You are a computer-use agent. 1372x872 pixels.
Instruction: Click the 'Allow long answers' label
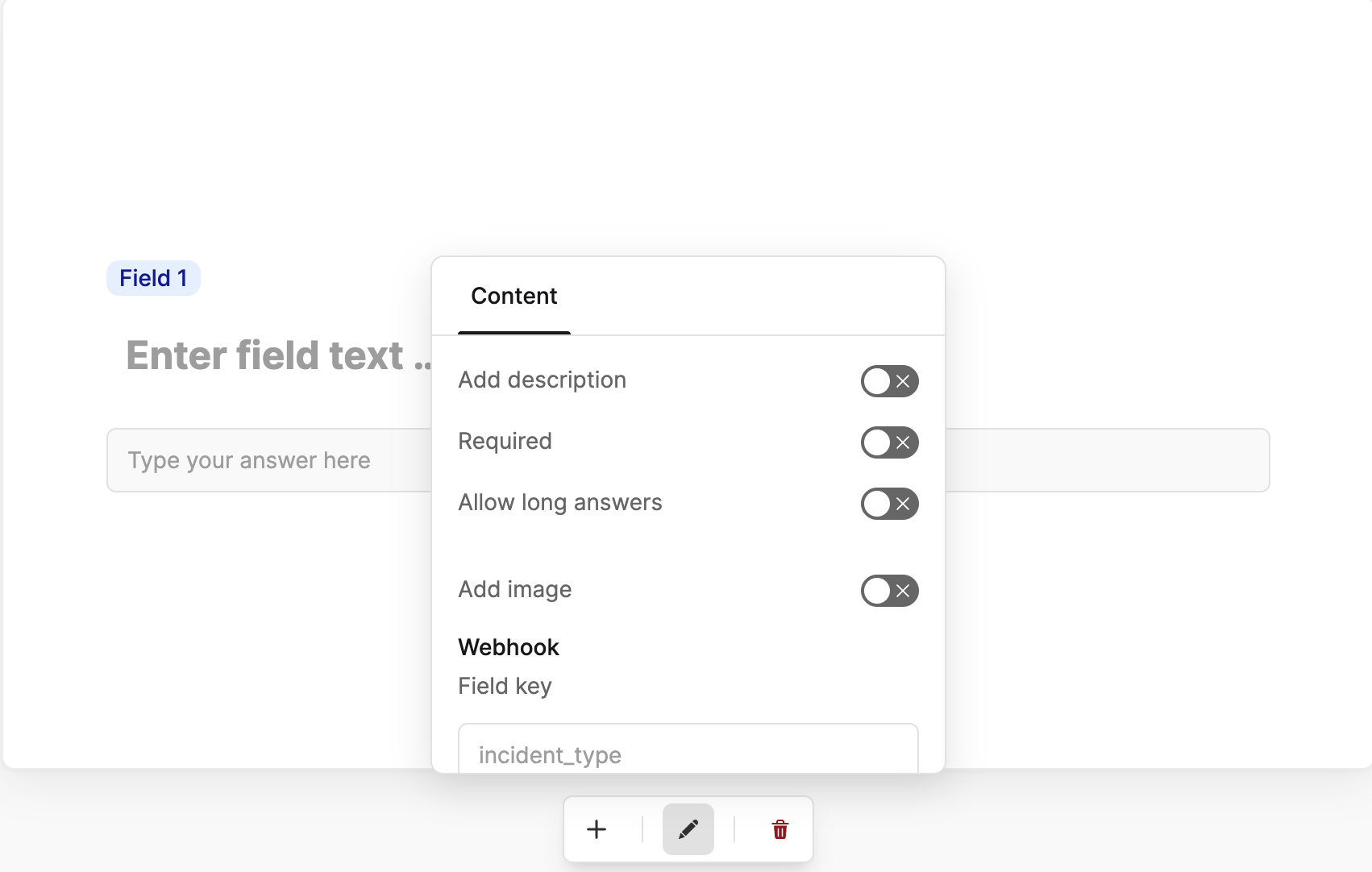(560, 502)
